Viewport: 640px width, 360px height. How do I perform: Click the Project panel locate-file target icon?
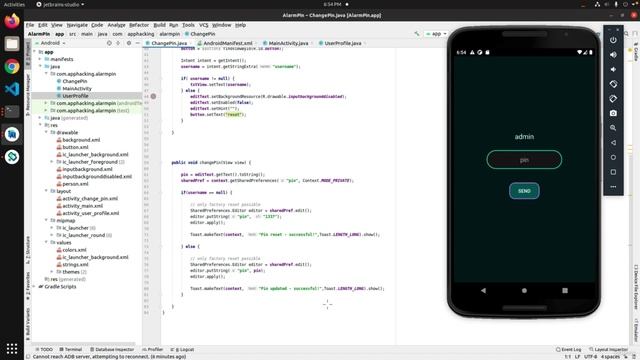coord(109,43)
